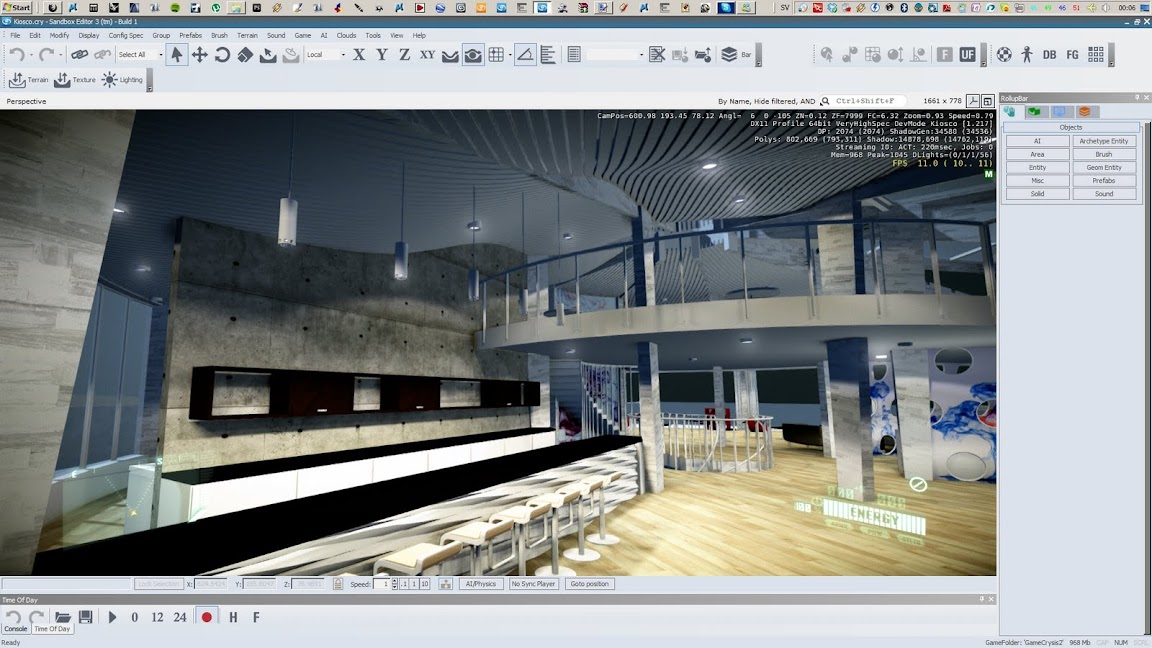Select the Move tool in the toolbar
This screenshot has height=648, width=1152.
pos(199,55)
